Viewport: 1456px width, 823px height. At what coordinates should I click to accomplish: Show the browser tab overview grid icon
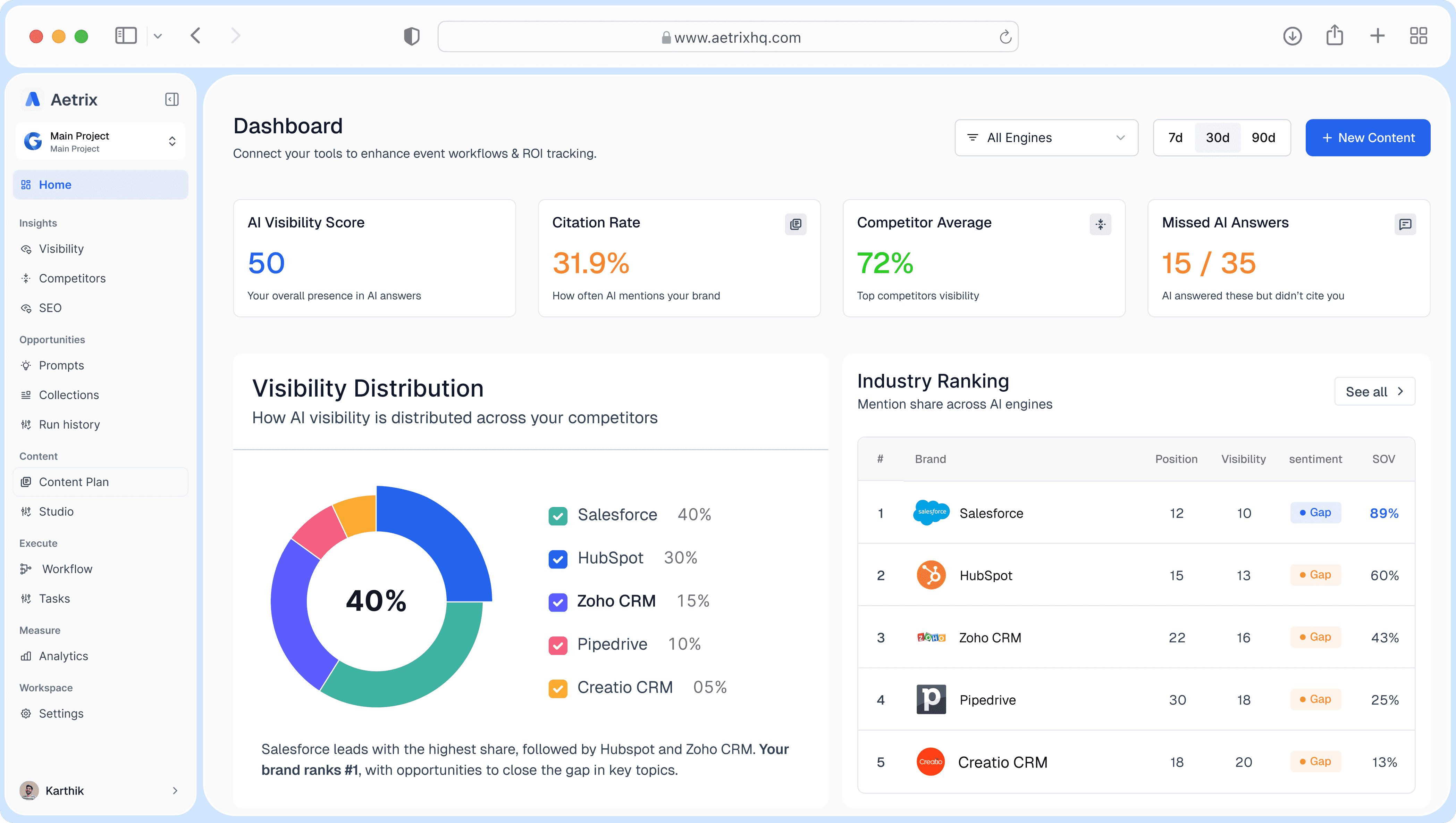(x=1418, y=36)
